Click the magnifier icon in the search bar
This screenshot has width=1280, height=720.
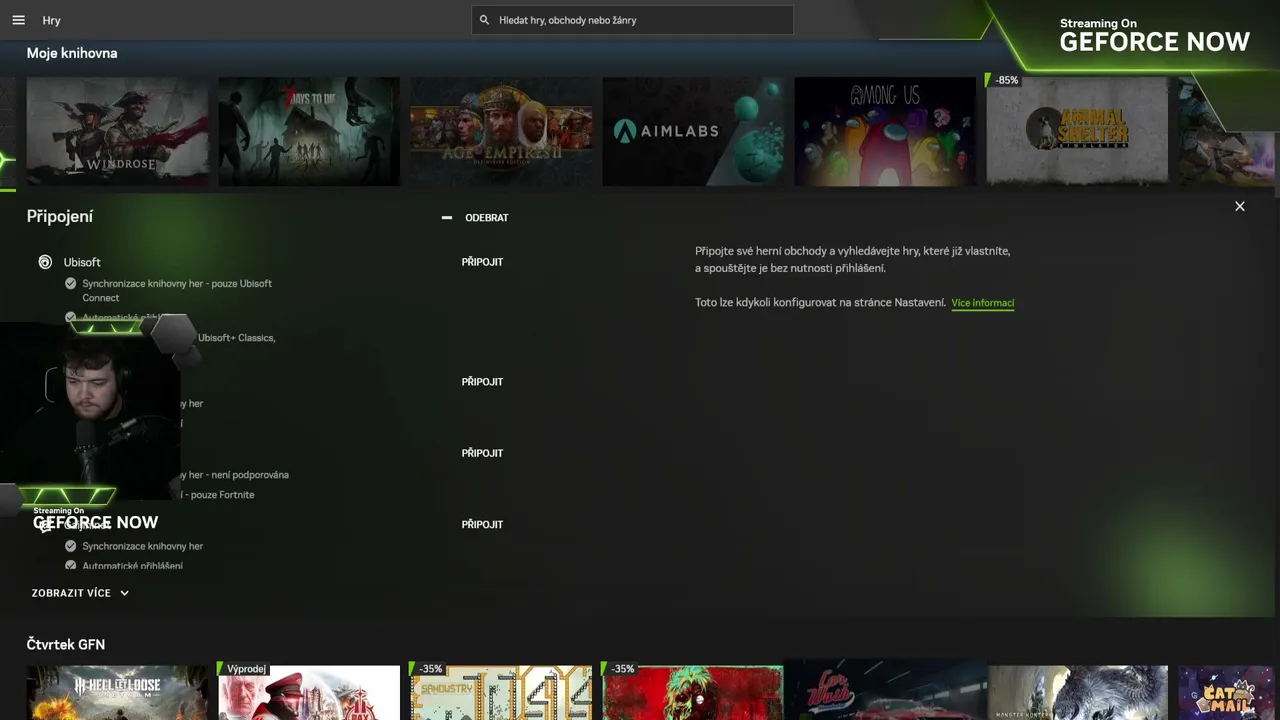(485, 20)
